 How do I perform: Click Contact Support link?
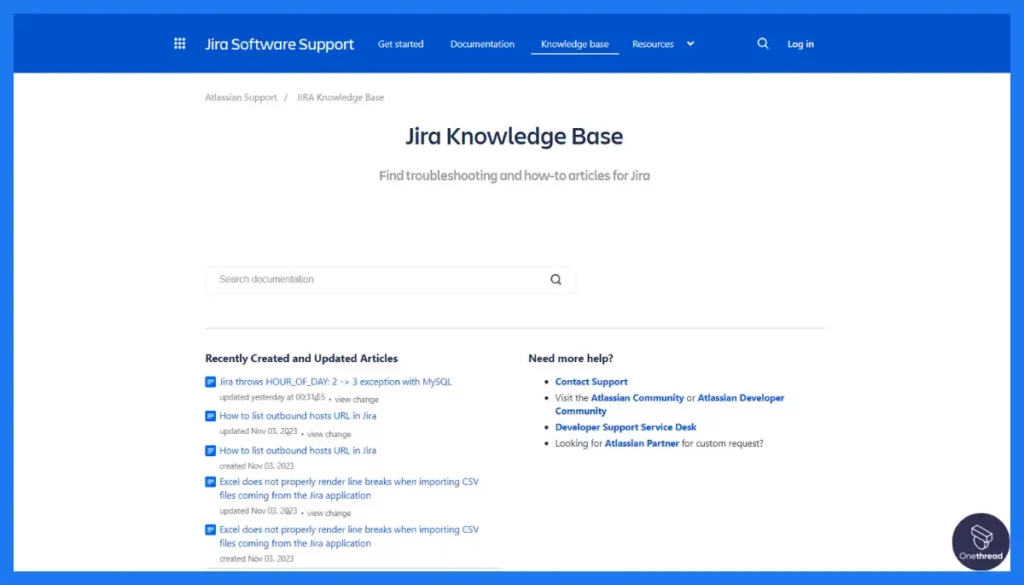click(591, 381)
